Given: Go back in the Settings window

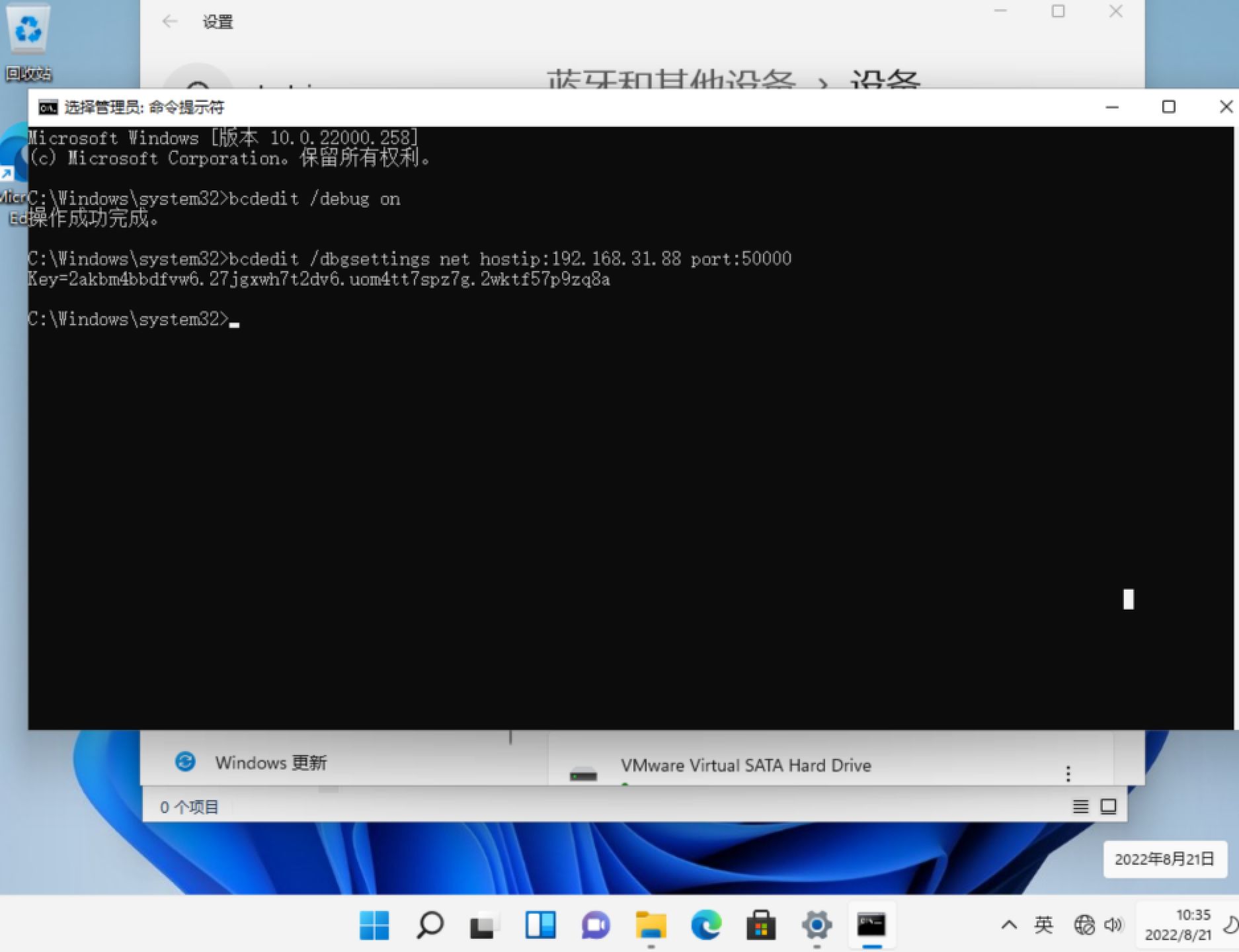Looking at the screenshot, I should 170,22.
